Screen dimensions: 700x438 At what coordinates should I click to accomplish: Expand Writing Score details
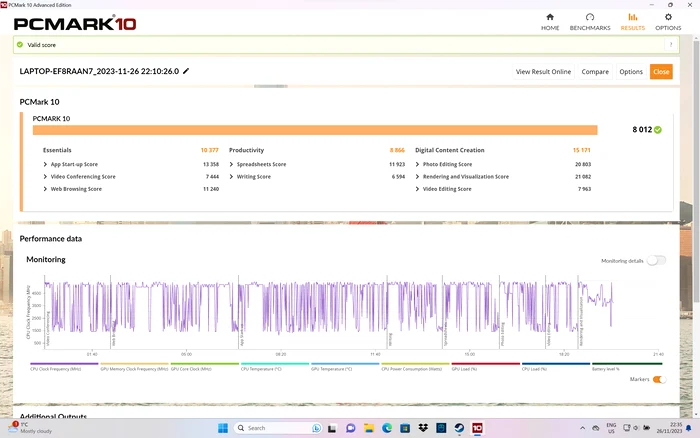(x=231, y=177)
